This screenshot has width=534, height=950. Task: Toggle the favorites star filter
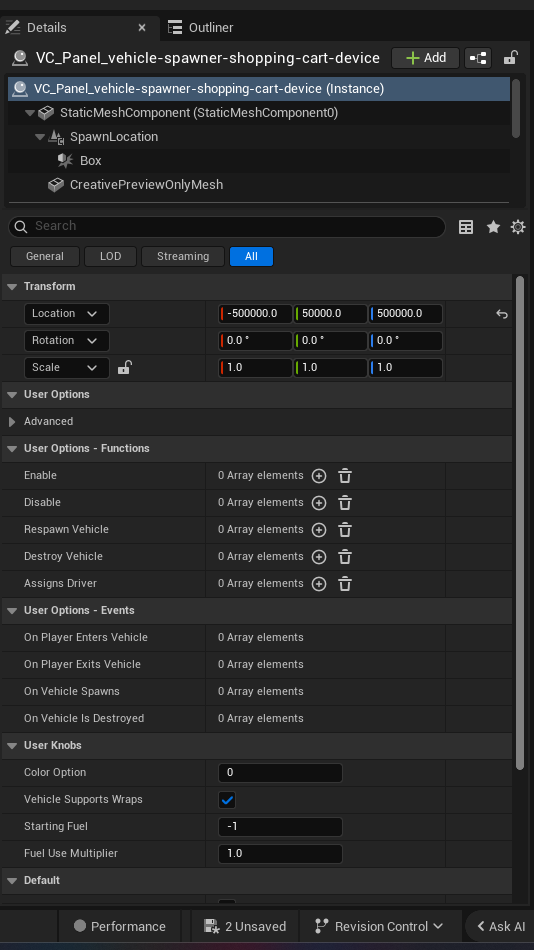[493, 227]
